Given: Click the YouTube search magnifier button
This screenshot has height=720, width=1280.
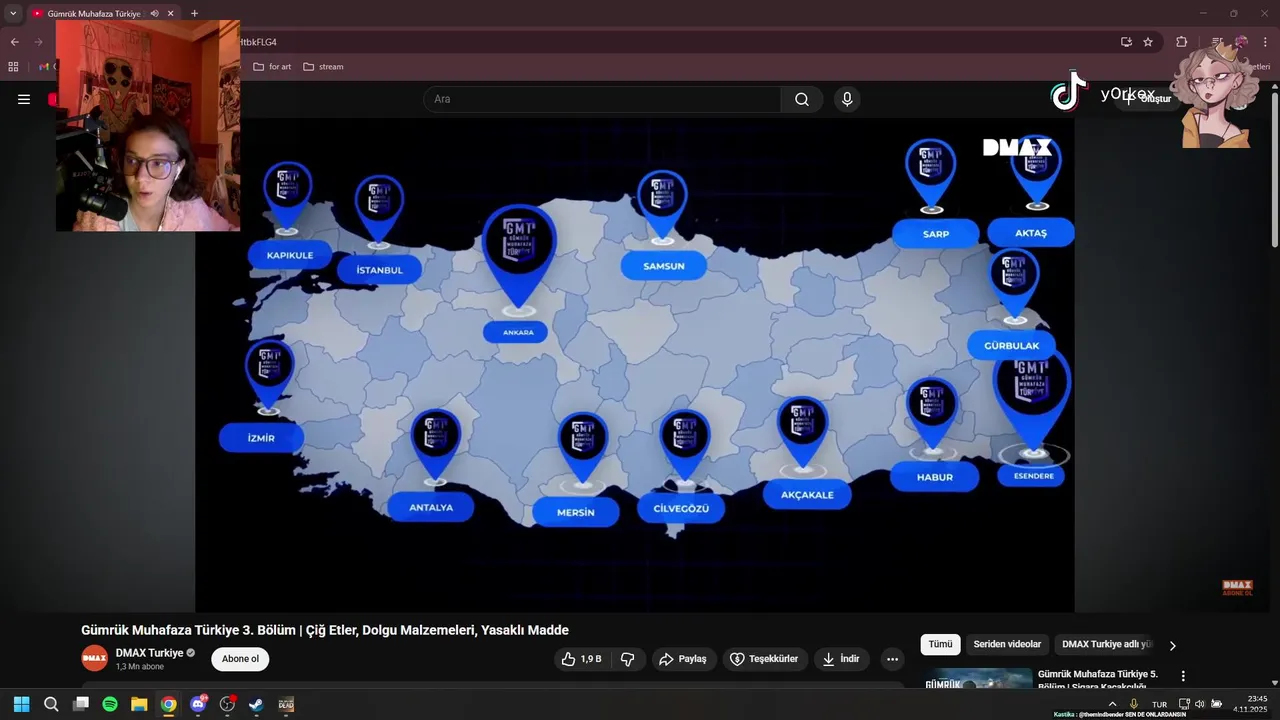Looking at the screenshot, I should pyautogui.click(x=802, y=99).
